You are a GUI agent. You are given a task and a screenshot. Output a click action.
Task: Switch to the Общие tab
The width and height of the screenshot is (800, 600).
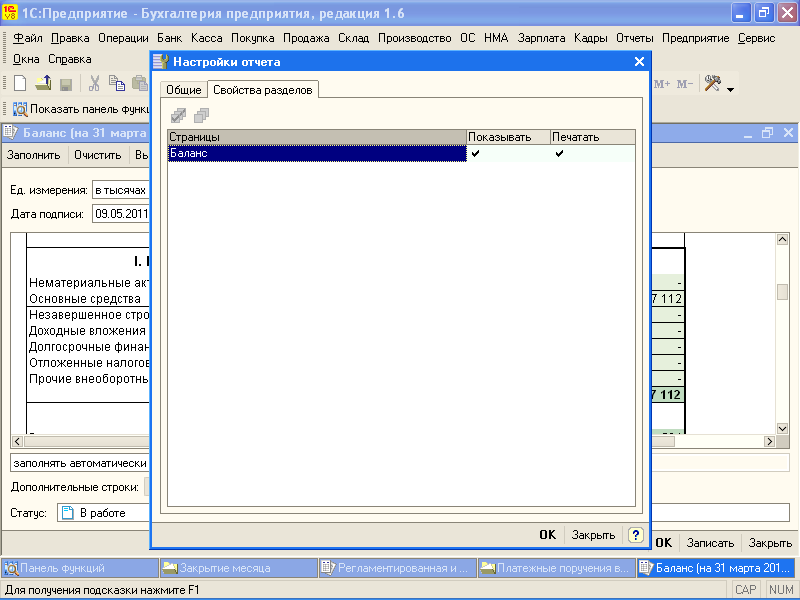pyautogui.click(x=184, y=90)
